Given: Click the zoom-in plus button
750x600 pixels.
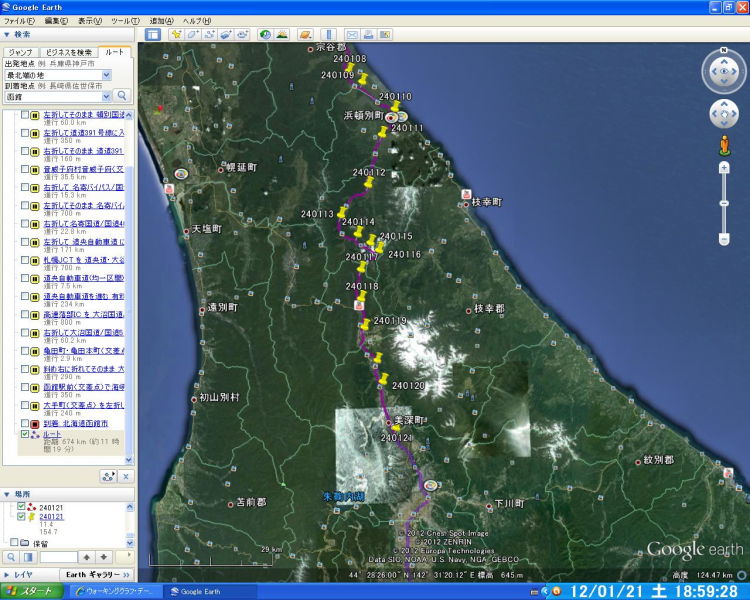Looking at the screenshot, I should 724,167.
